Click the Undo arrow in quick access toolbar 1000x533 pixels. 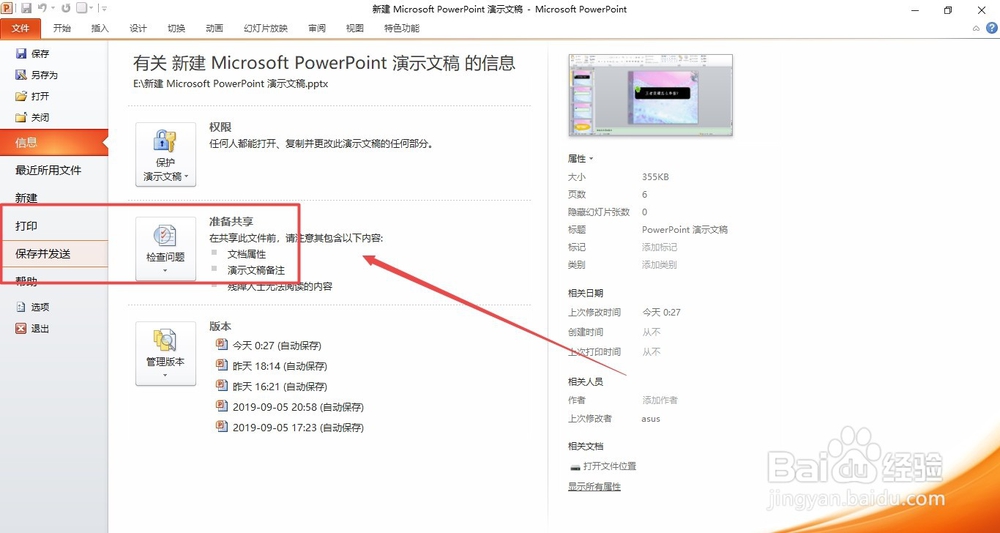[42, 8]
